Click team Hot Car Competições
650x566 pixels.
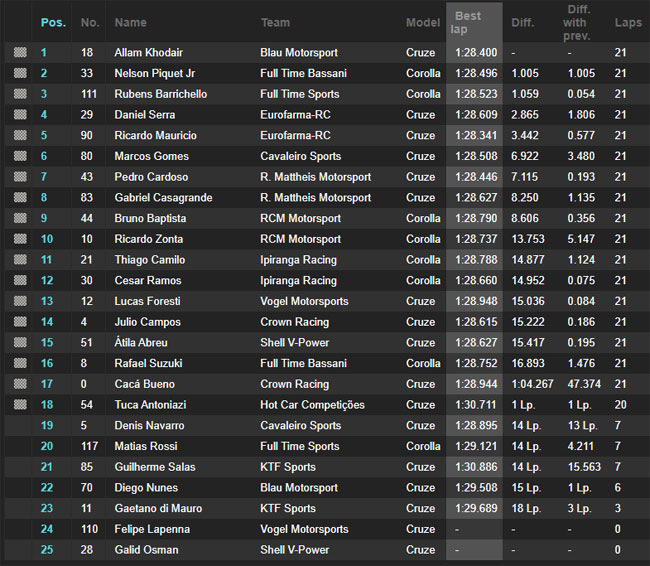click(313, 404)
